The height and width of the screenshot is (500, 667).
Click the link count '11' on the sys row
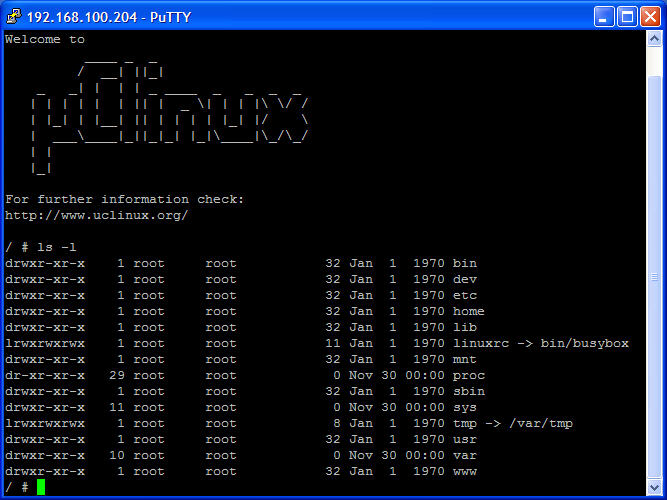pos(117,408)
